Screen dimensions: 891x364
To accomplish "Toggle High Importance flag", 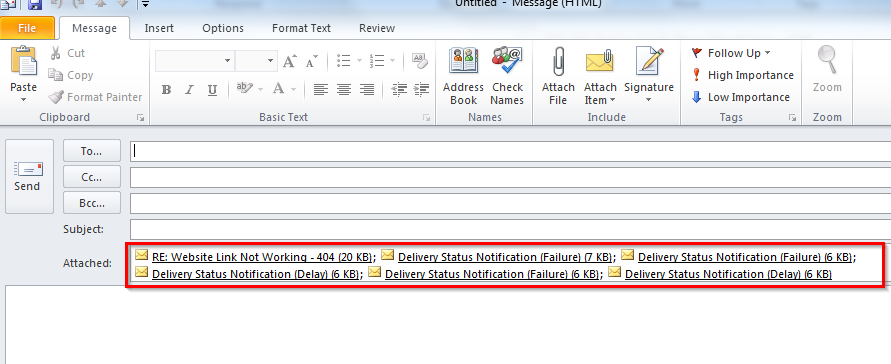I will coord(742,75).
